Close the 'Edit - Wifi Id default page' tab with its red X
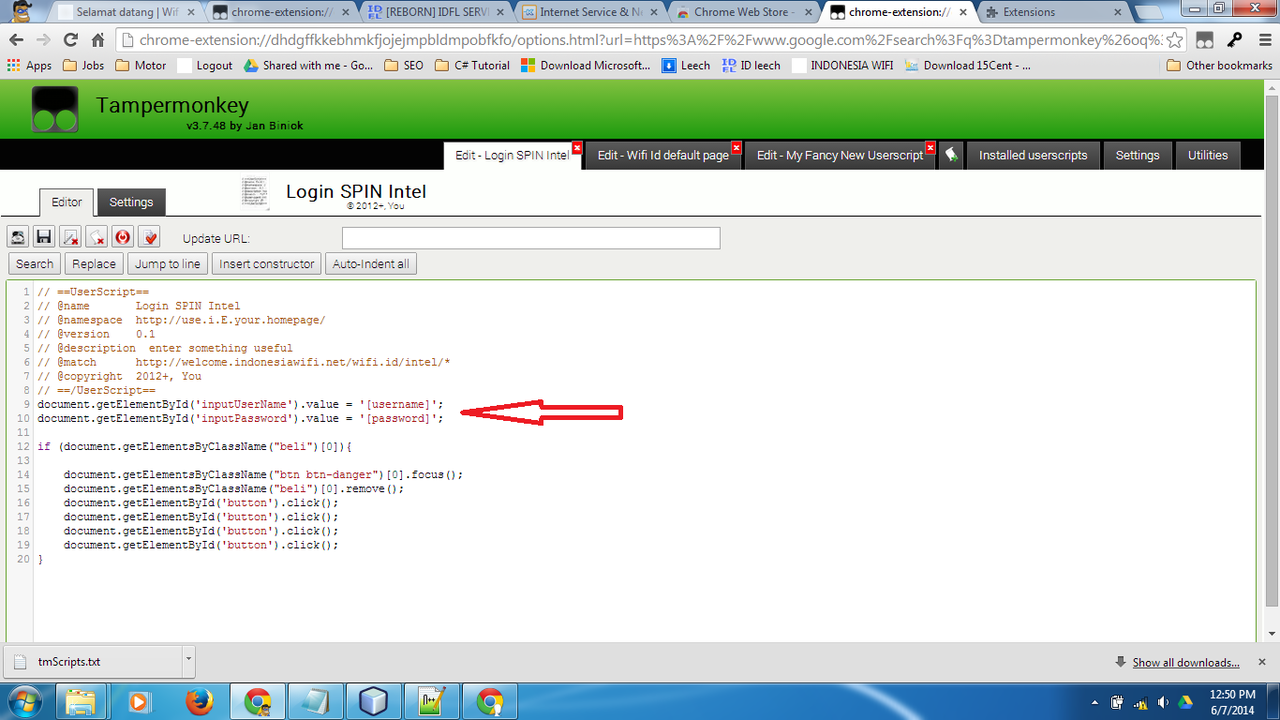 point(737,148)
